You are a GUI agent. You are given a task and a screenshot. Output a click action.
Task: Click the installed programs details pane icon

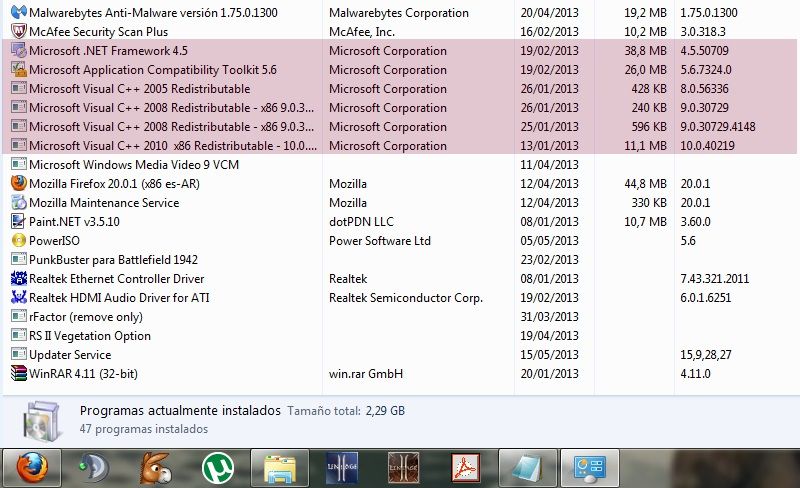[x=43, y=421]
